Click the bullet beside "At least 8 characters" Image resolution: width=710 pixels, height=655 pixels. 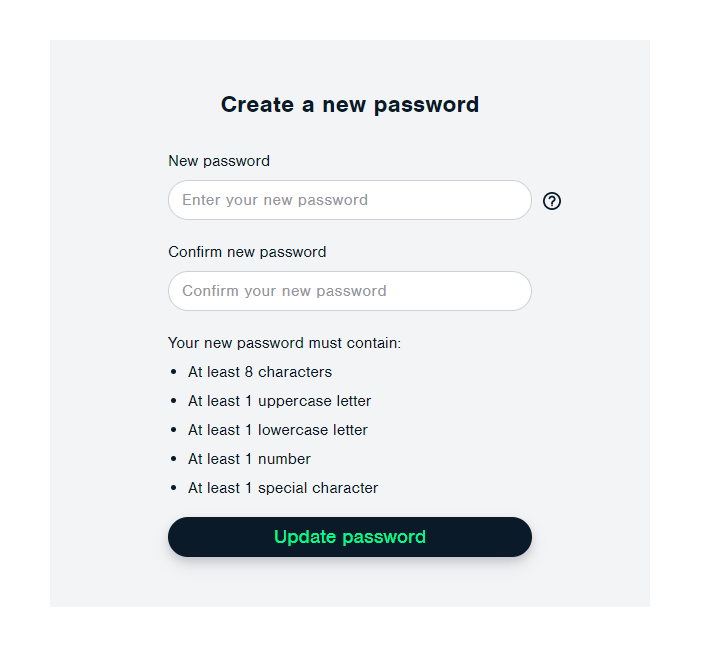[174, 372]
